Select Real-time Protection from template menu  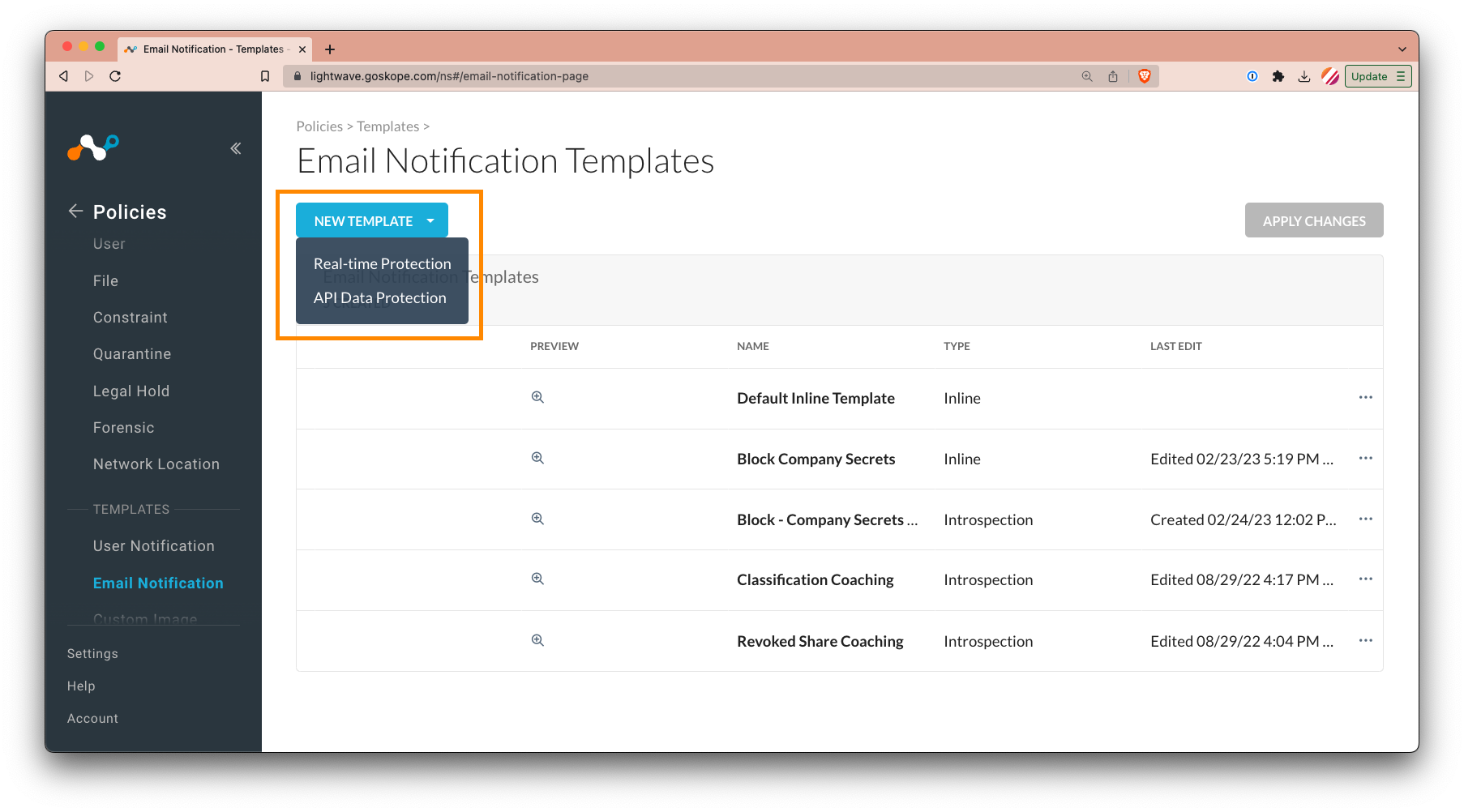coord(383,263)
